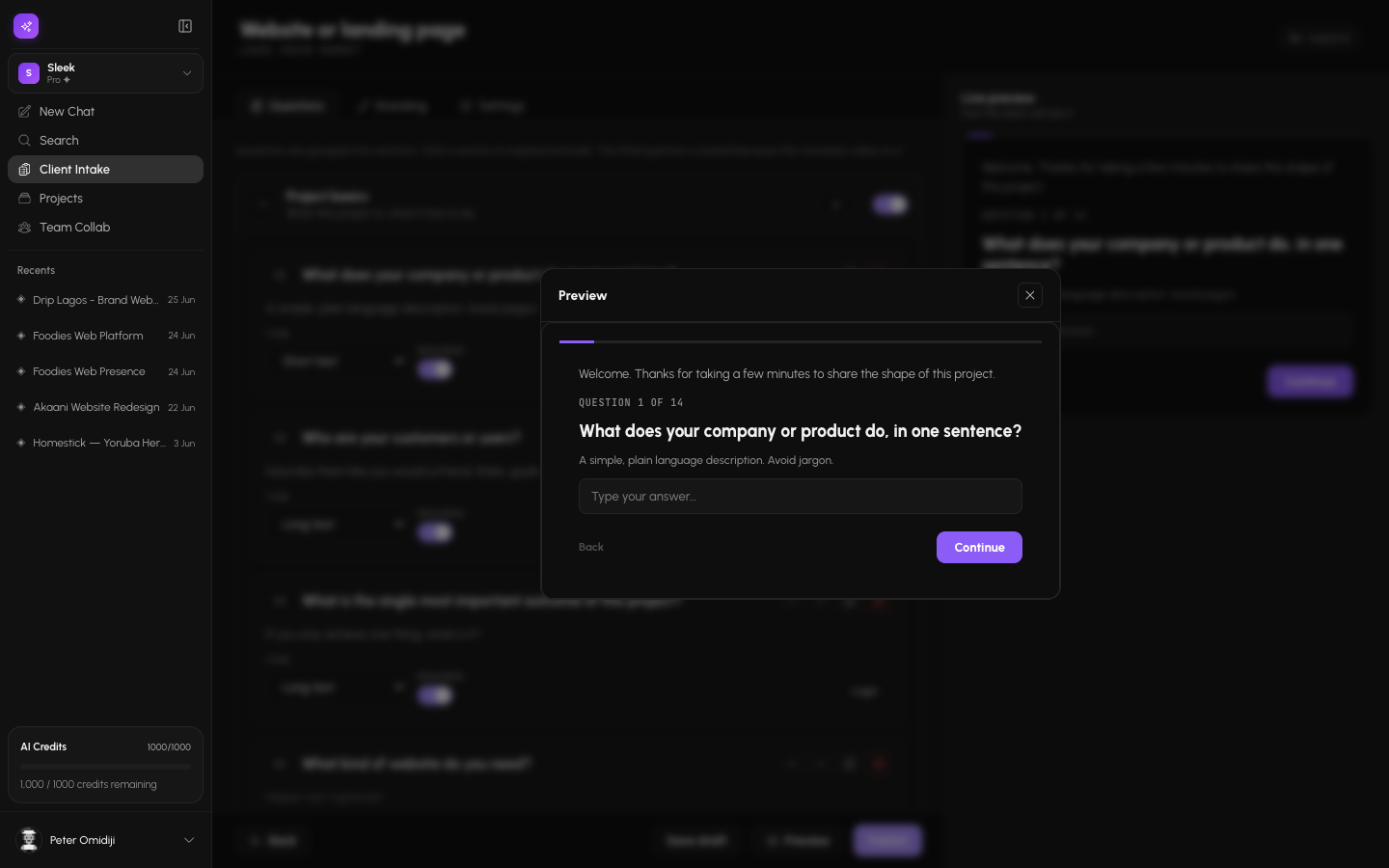
Task: Click the New Chat pencil icon
Action: [25, 112]
